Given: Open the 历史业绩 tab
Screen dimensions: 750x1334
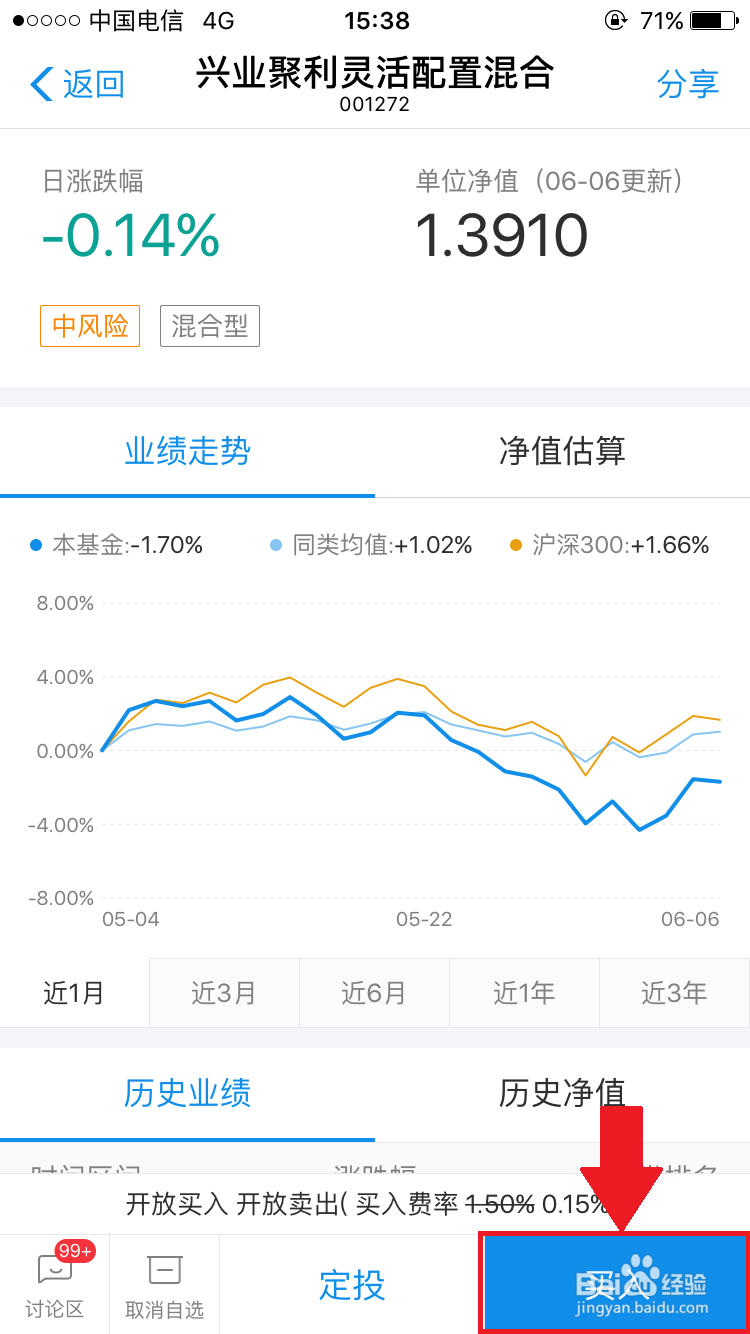Looking at the screenshot, I should click(x=187, y=1093).
